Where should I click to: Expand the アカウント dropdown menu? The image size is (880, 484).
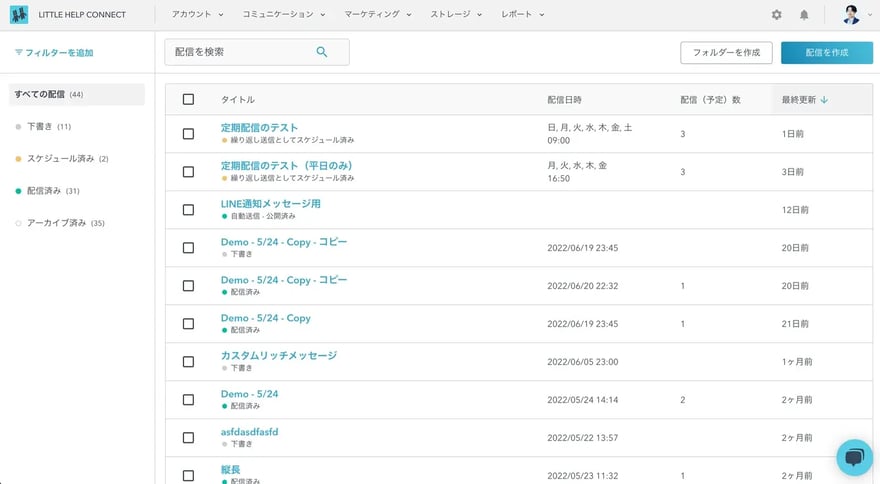(x=197, y=15)
